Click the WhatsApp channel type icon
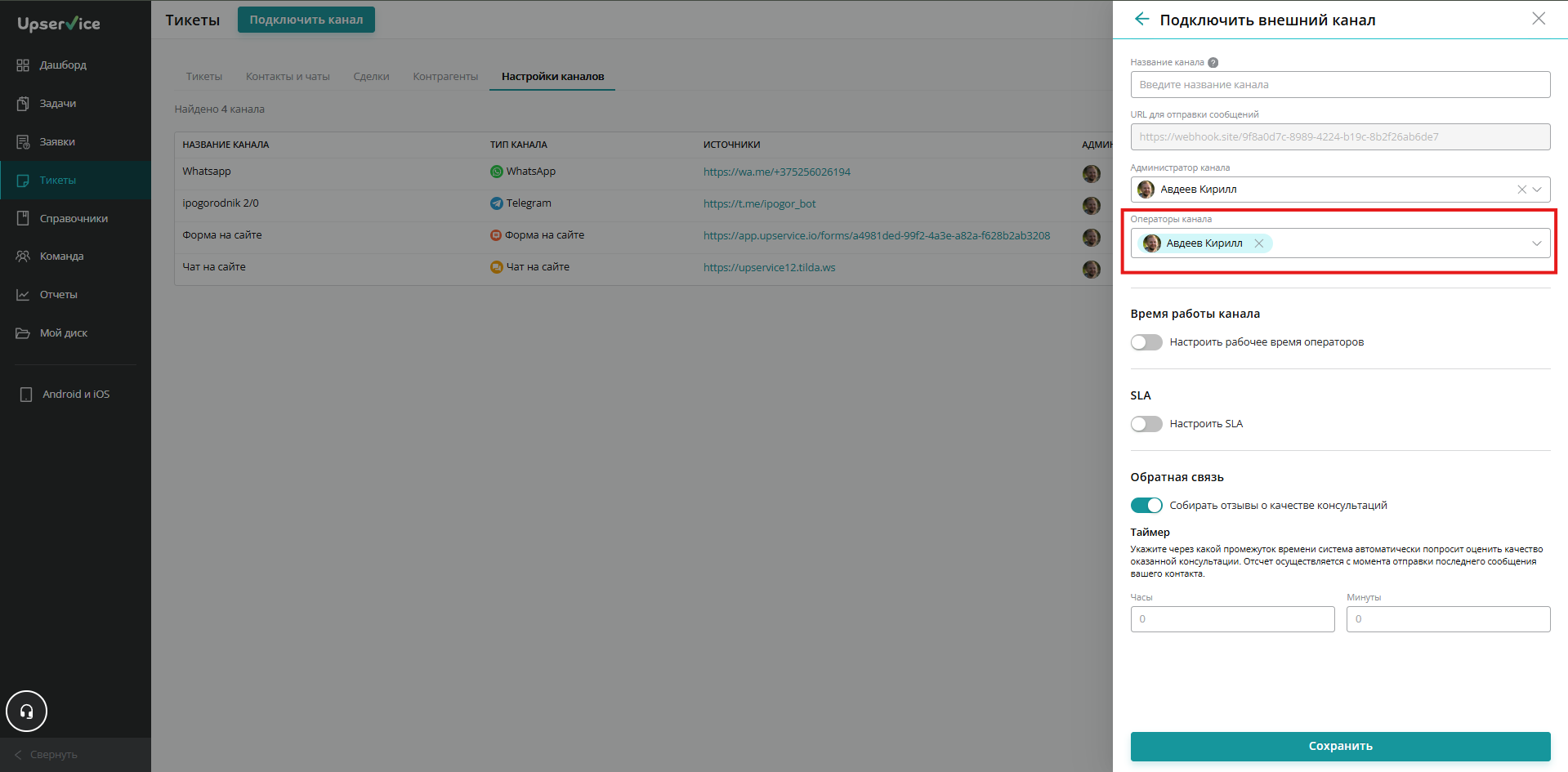Viewport: 1568px width, 772px height. [x=496, y=172]
